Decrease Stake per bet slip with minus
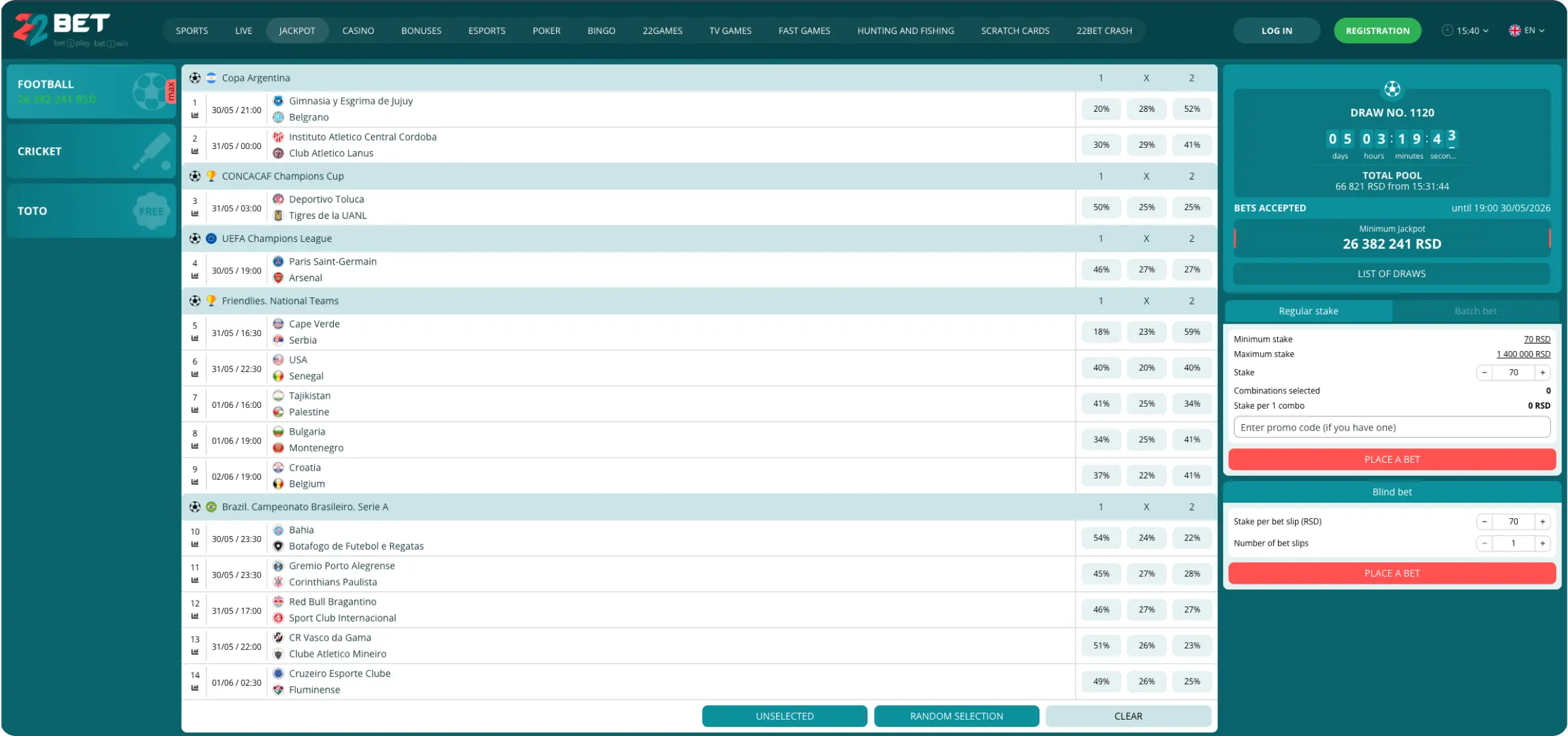The height and width of the screenshot is (736, 1568). pos(1484,522)
